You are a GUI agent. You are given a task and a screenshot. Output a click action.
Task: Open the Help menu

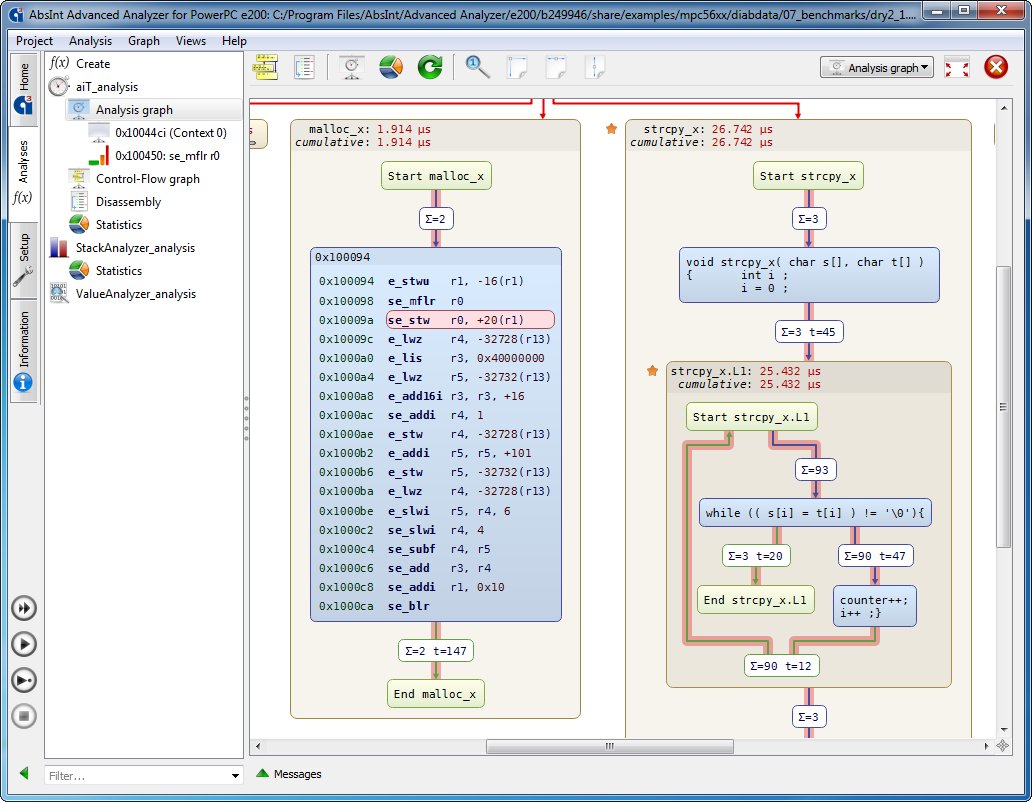tap(234, 41)
